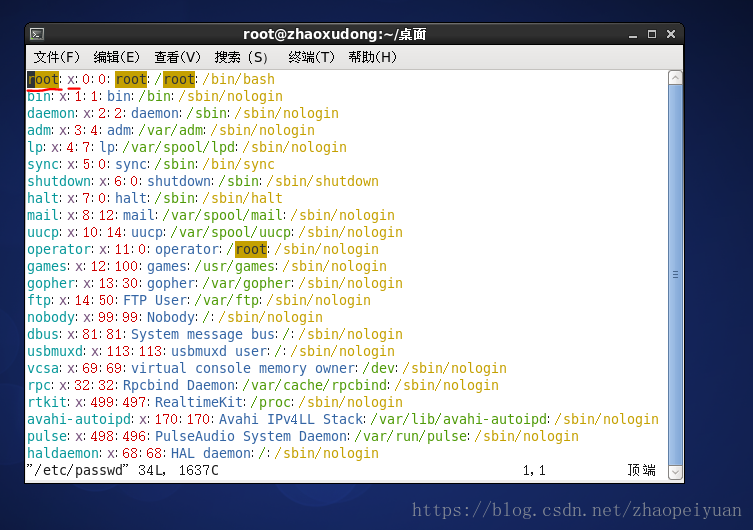Click 'vcsa' username at line start
Viewport: 753px width, 530px height.
[x=43, y=368]
